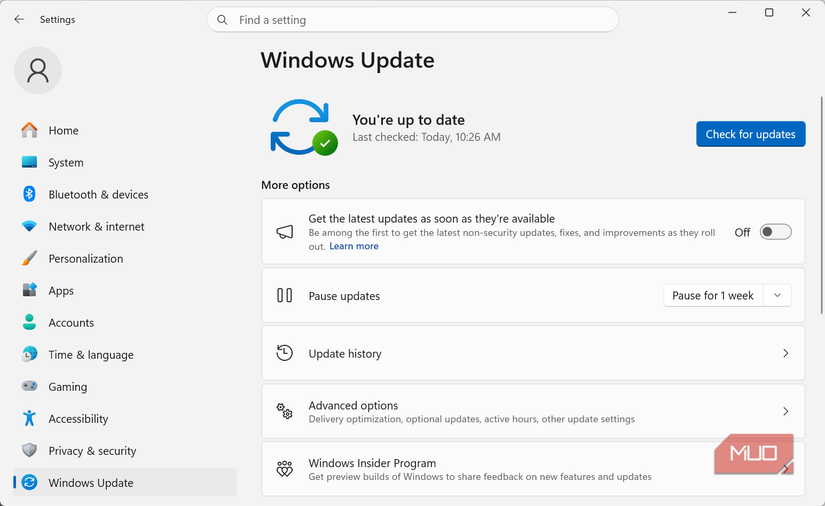The height and width of the screenshot is (506, 825).
Task: Click the Gaming controller icon
Action: click(x=29, y=386)
